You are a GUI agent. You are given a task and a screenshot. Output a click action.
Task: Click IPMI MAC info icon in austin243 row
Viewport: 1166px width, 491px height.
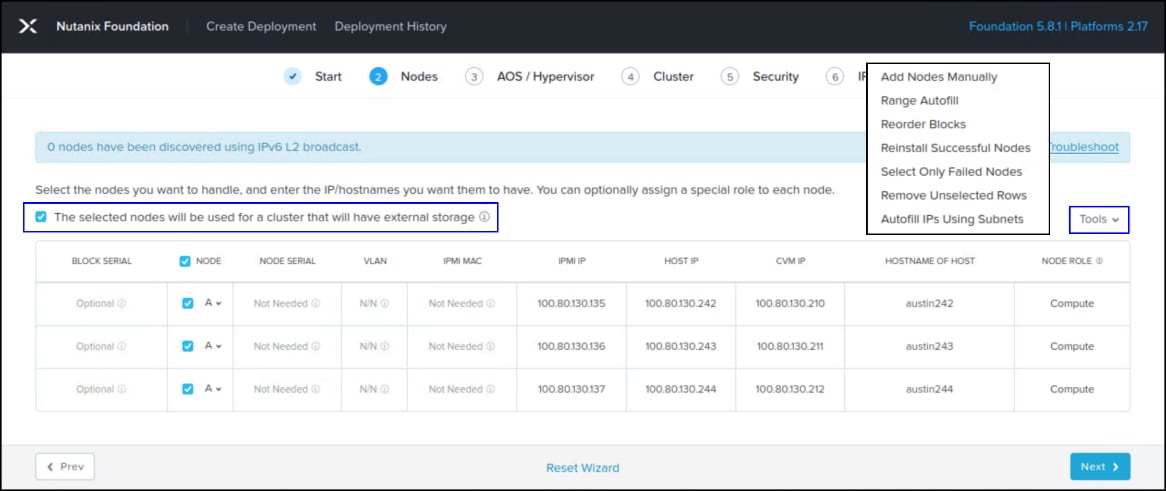(x=491, y=346)
